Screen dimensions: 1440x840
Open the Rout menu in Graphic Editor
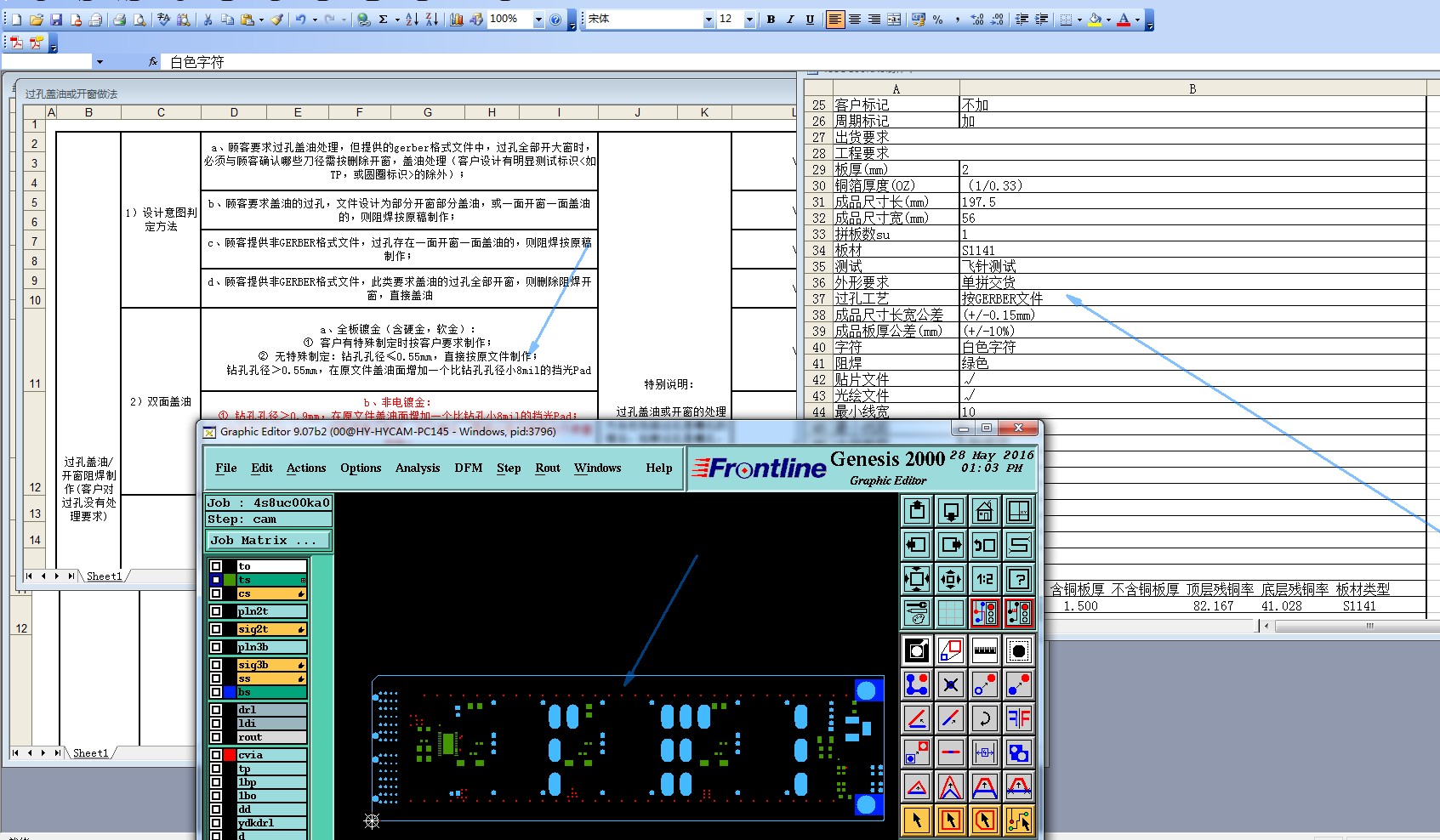pos(548,468)
